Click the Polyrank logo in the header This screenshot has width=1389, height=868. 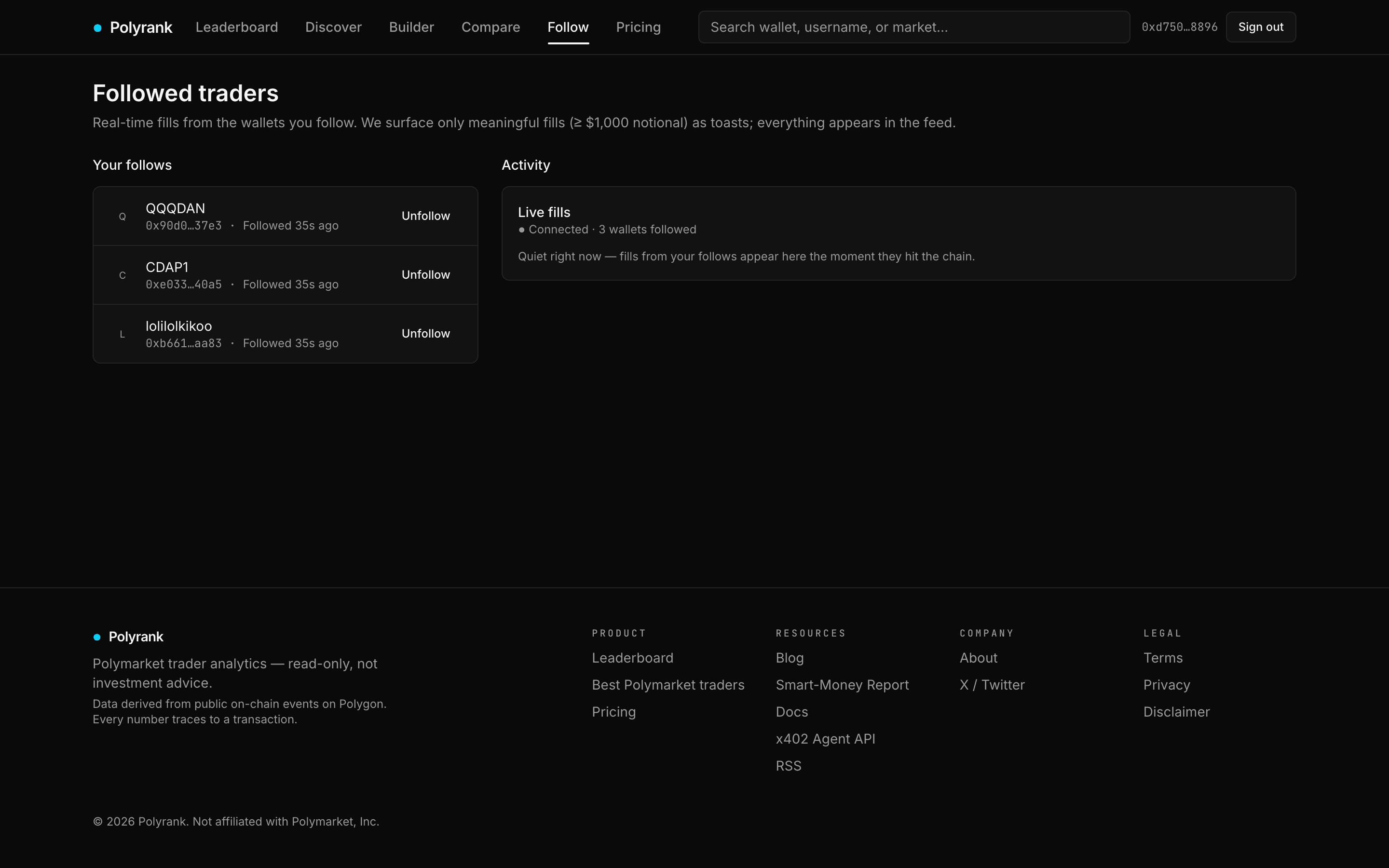(133, 27)
